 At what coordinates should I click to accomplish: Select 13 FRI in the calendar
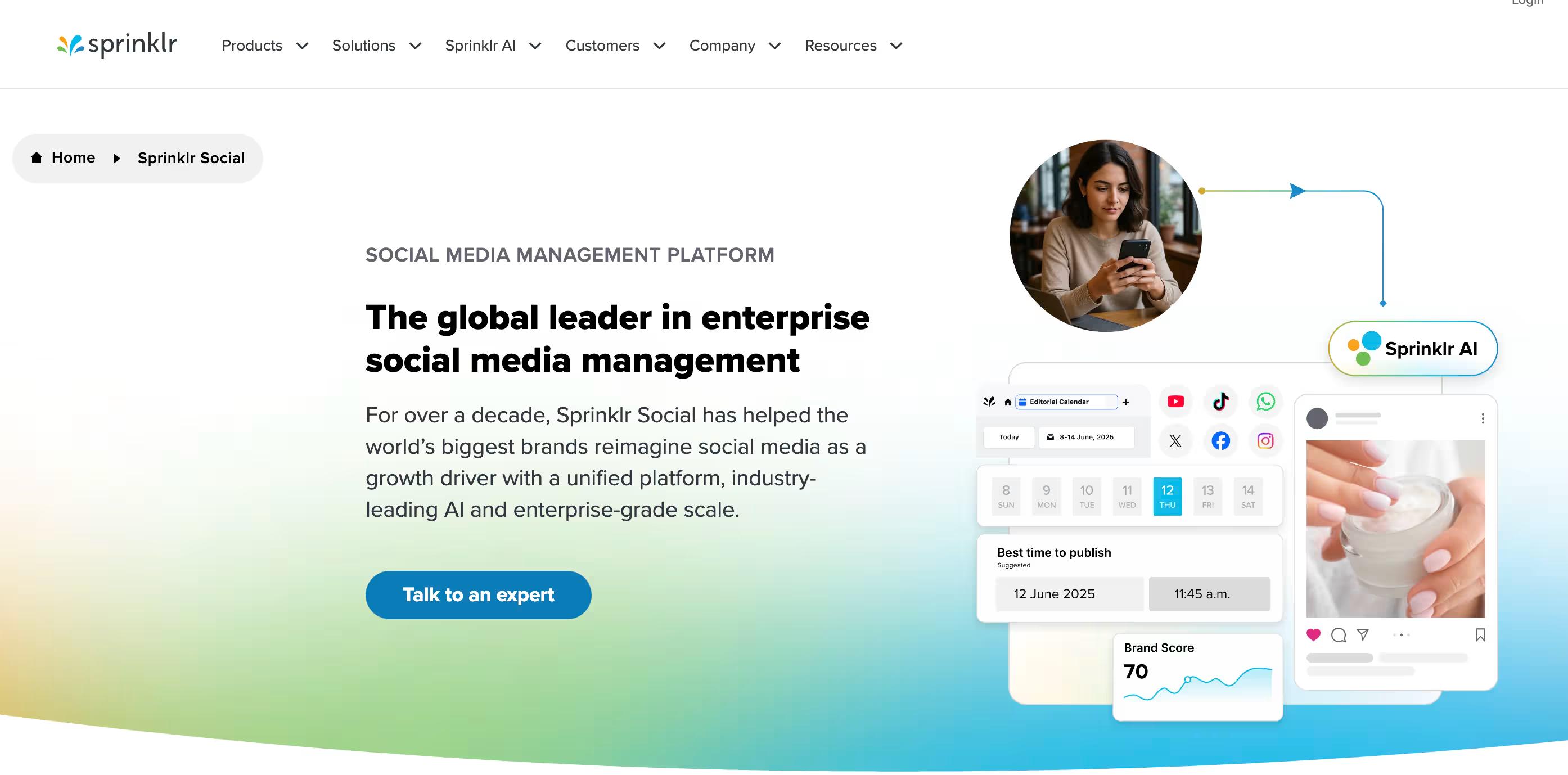1207,496
